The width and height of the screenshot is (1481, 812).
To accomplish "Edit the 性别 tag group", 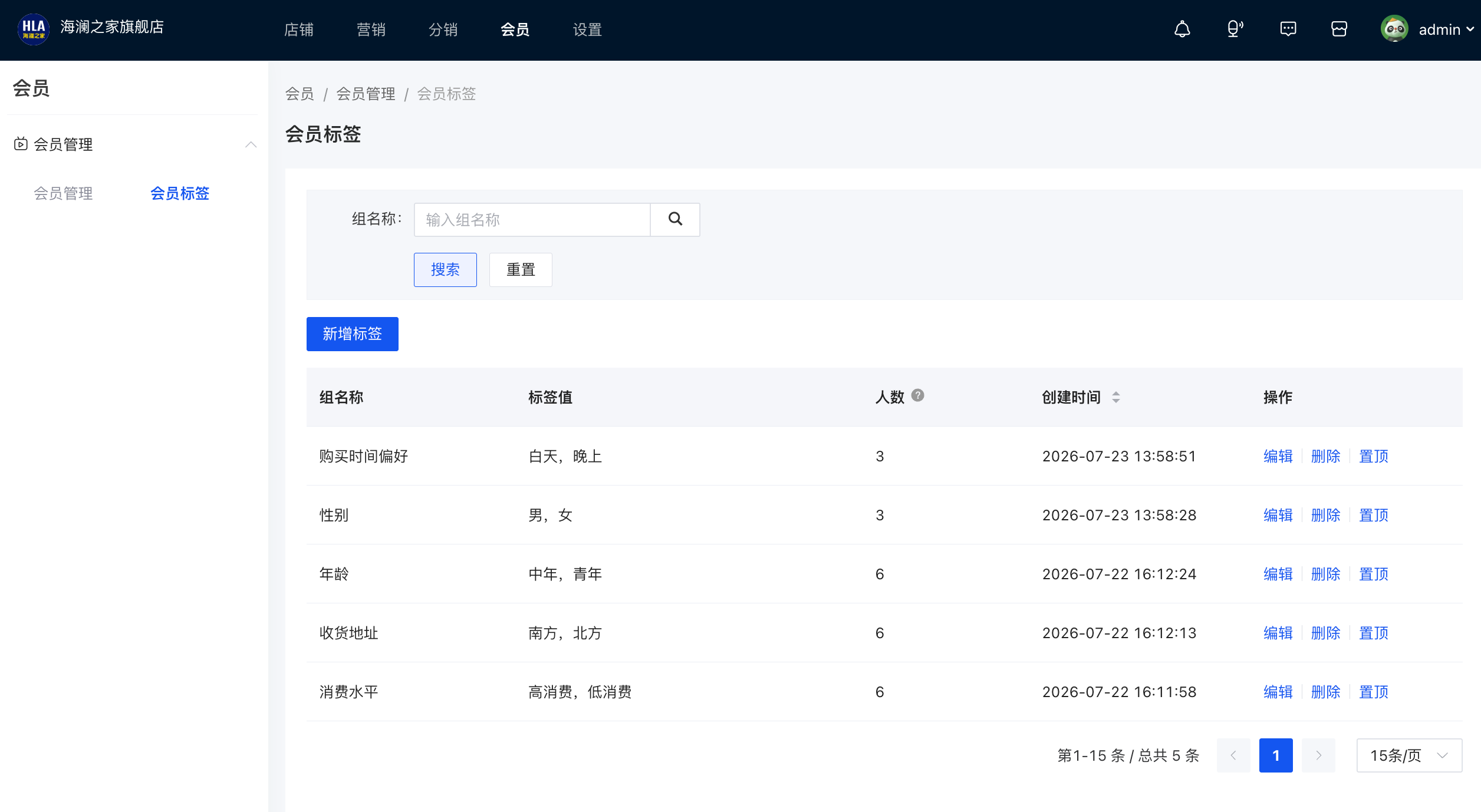I will pyautogui.click(x=1278, y=515).
